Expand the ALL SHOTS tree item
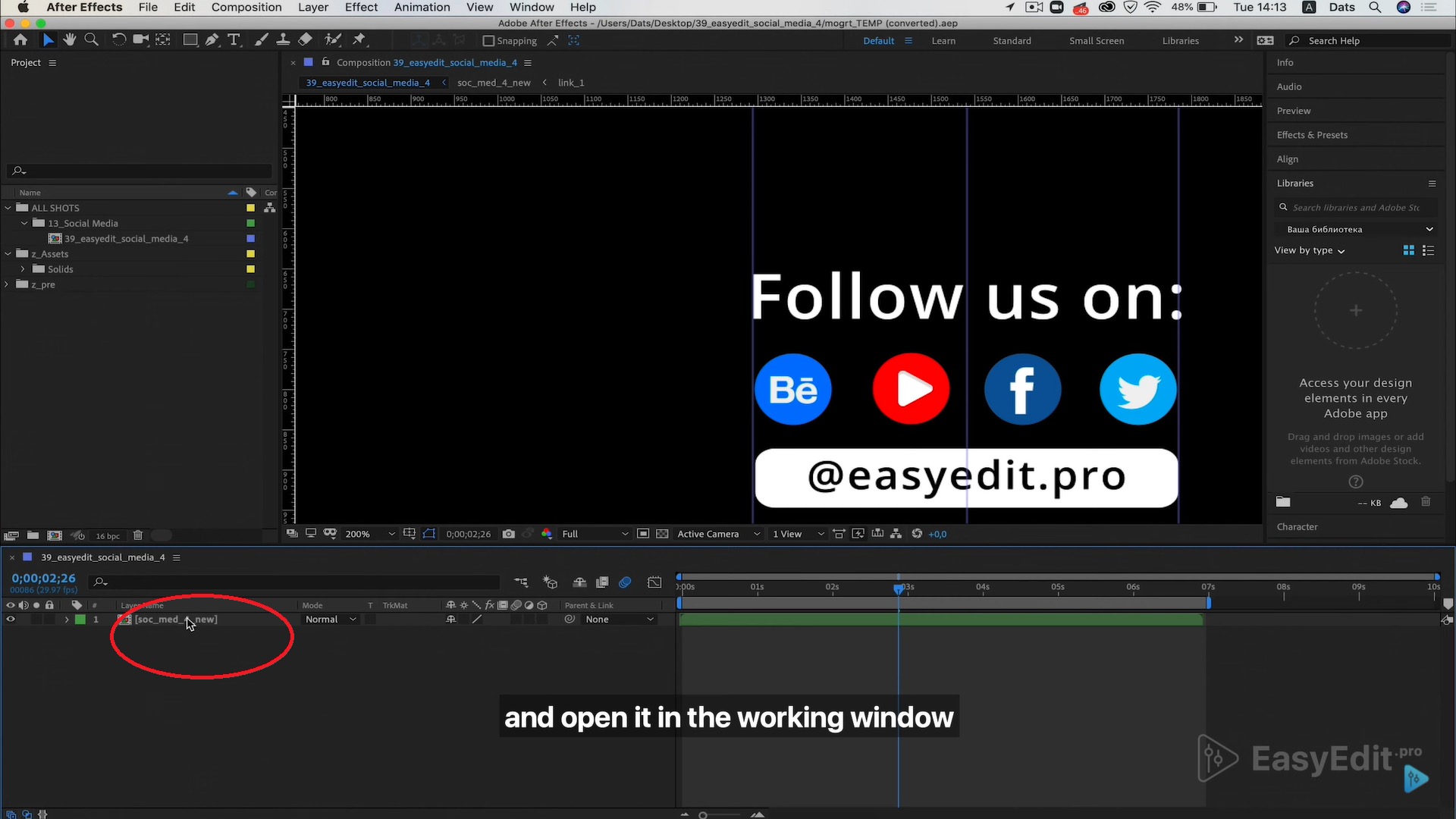The width and height of the screenshot is (1456, 819). tap(8, 207)
